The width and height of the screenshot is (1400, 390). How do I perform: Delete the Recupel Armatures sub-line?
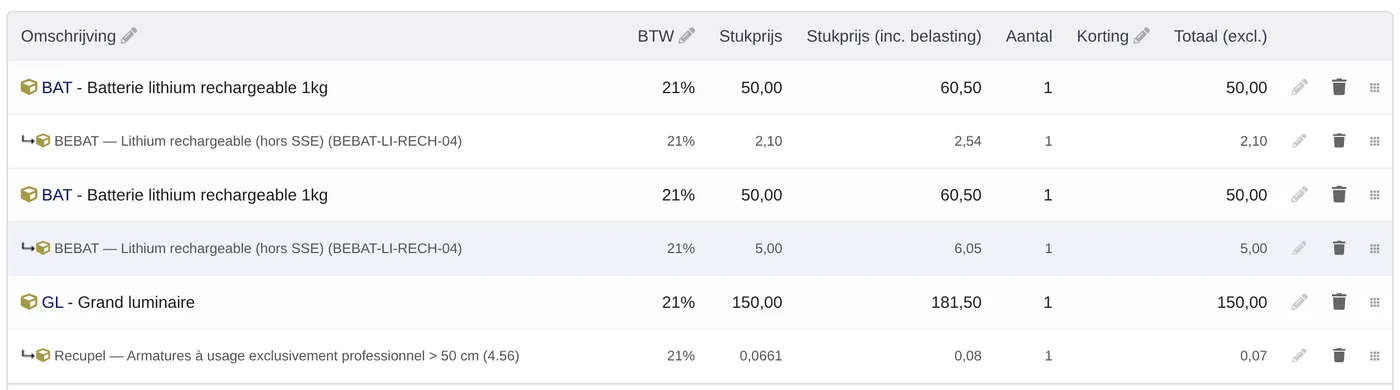coord(1339,355)
